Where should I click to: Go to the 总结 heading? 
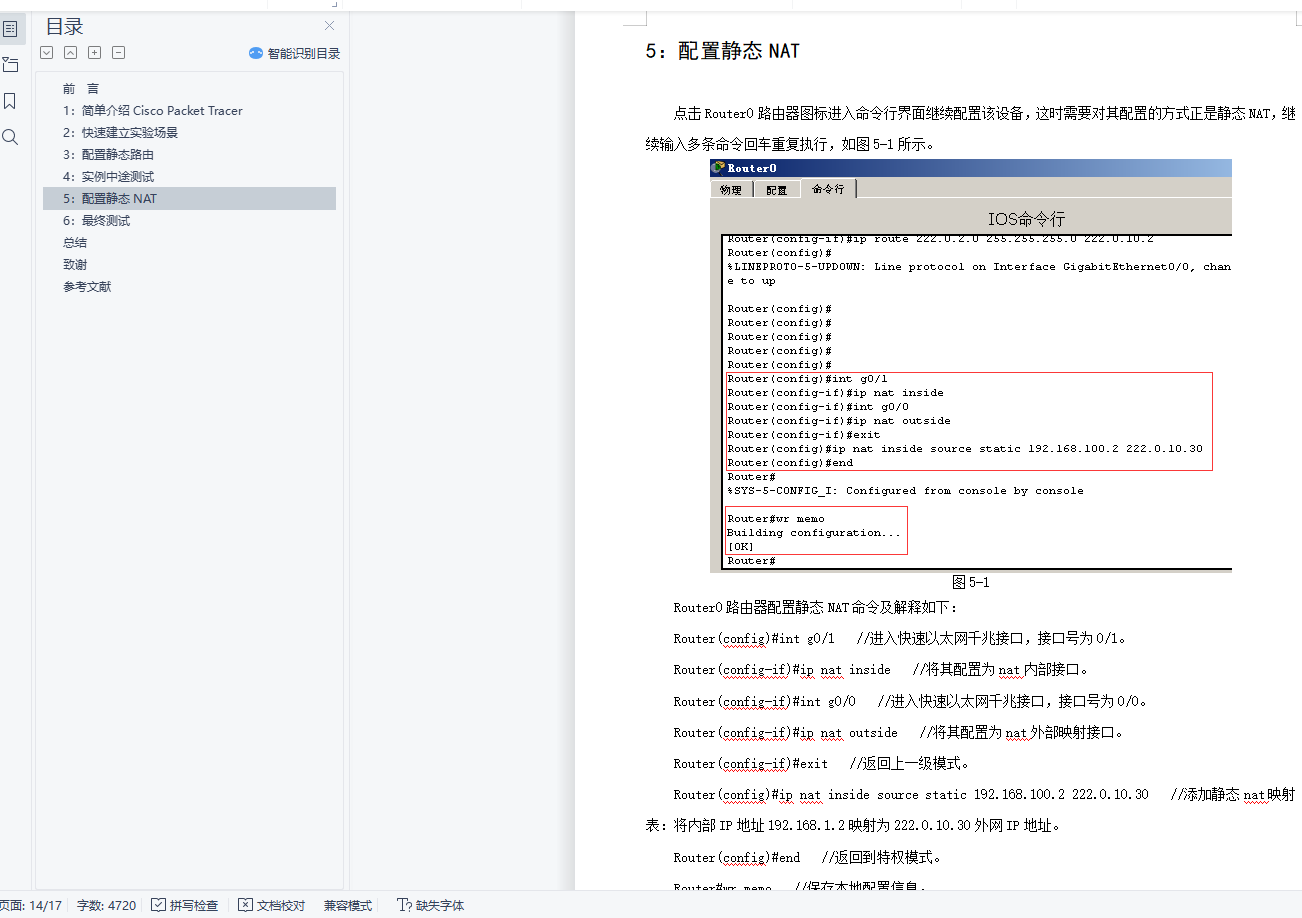click(75, 243)
